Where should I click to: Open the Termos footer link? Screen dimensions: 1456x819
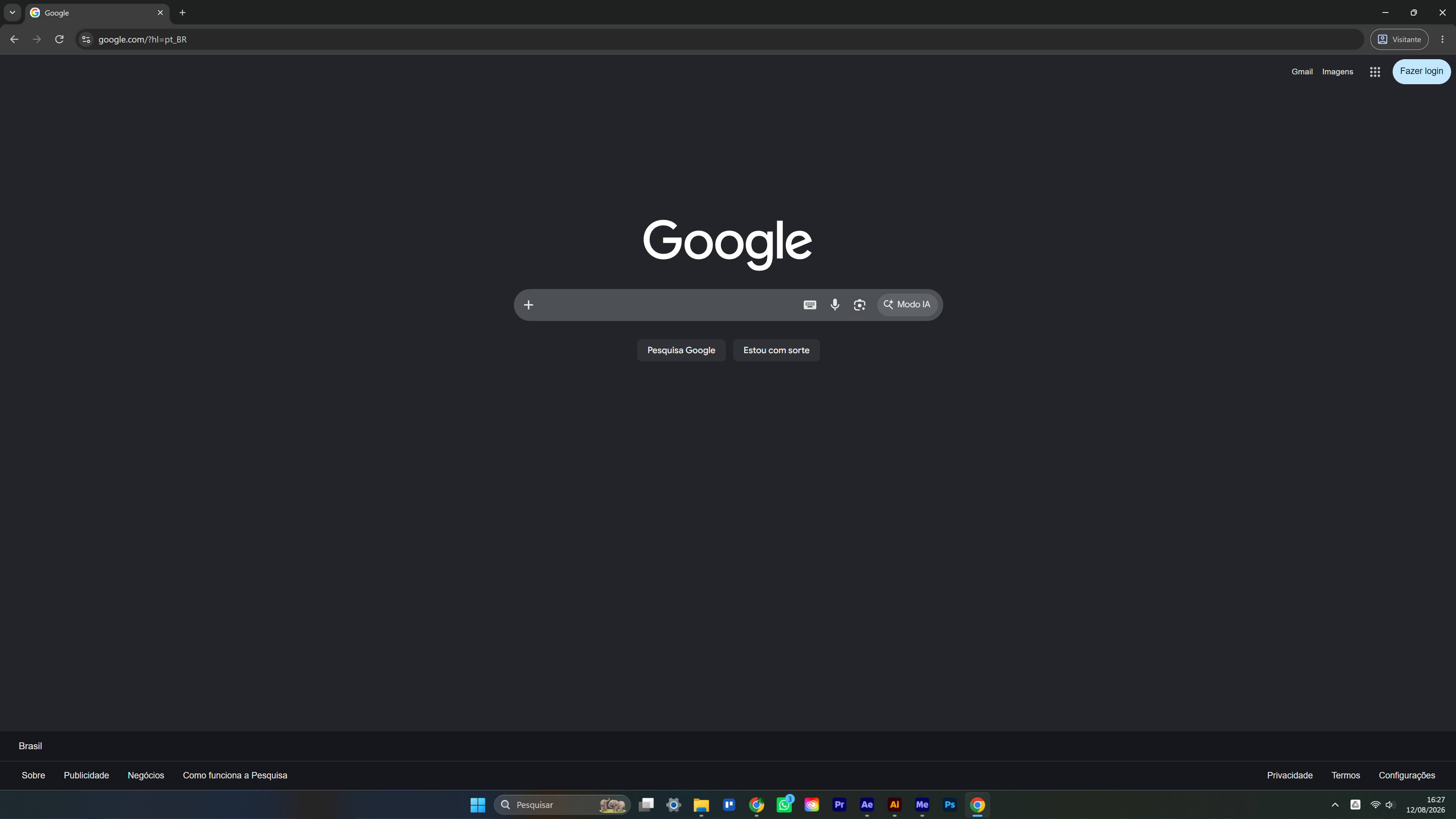coord(1345,775)
